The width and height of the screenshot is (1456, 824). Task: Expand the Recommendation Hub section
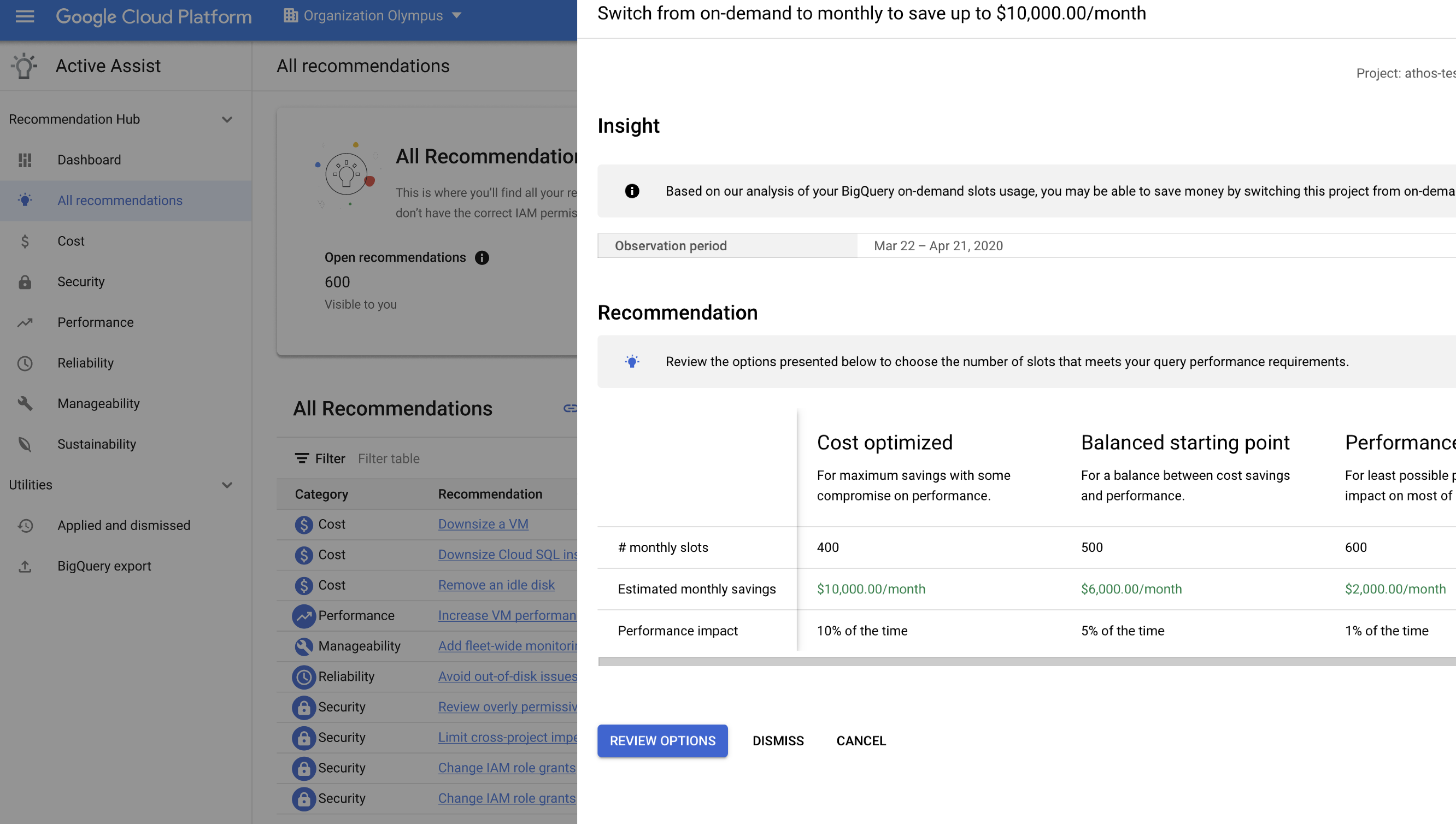(x=226, y=118)
